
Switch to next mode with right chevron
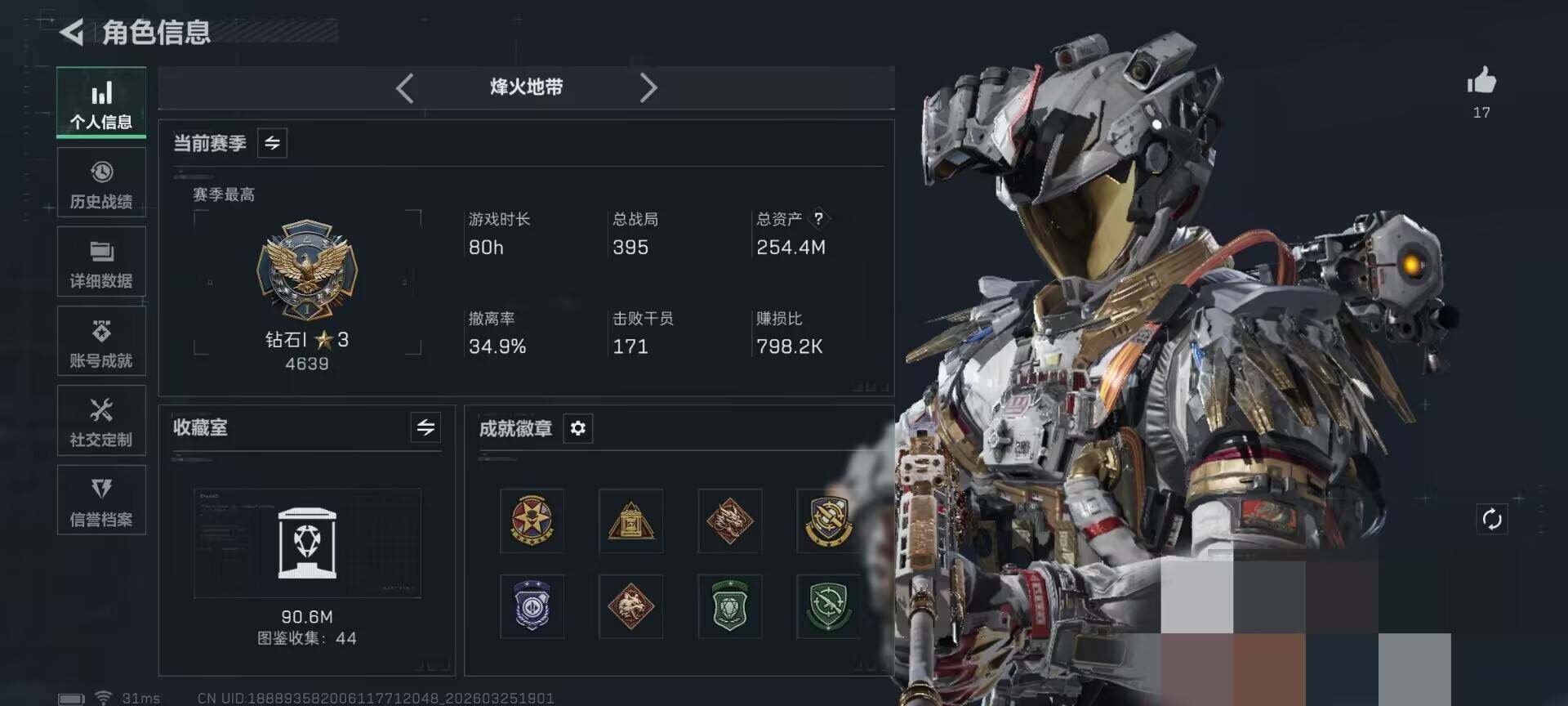648,87
